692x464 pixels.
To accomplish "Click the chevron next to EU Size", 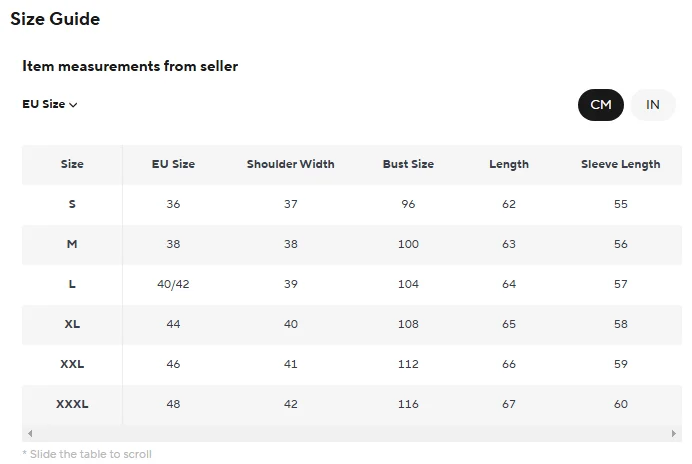I will pos(73,105).
